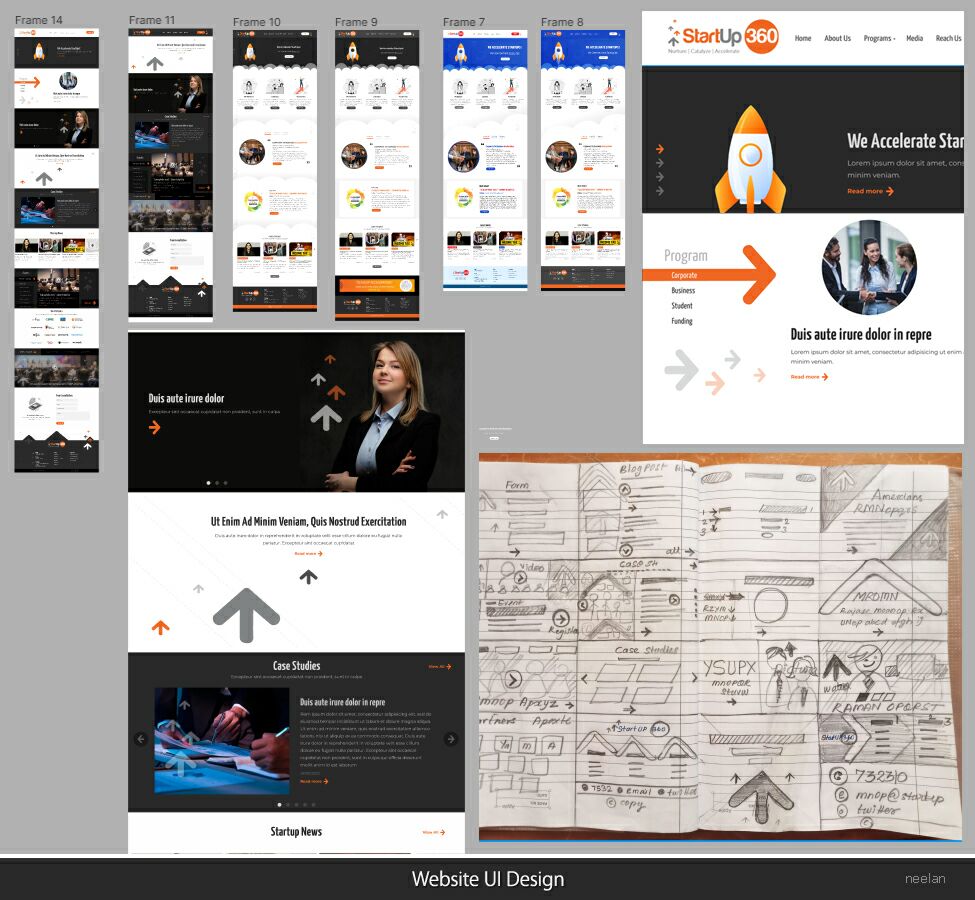This screenshot has width=975, height=900.
Task: Select the hand-drawn wireframe sketch image
Action: pos(719,647)
